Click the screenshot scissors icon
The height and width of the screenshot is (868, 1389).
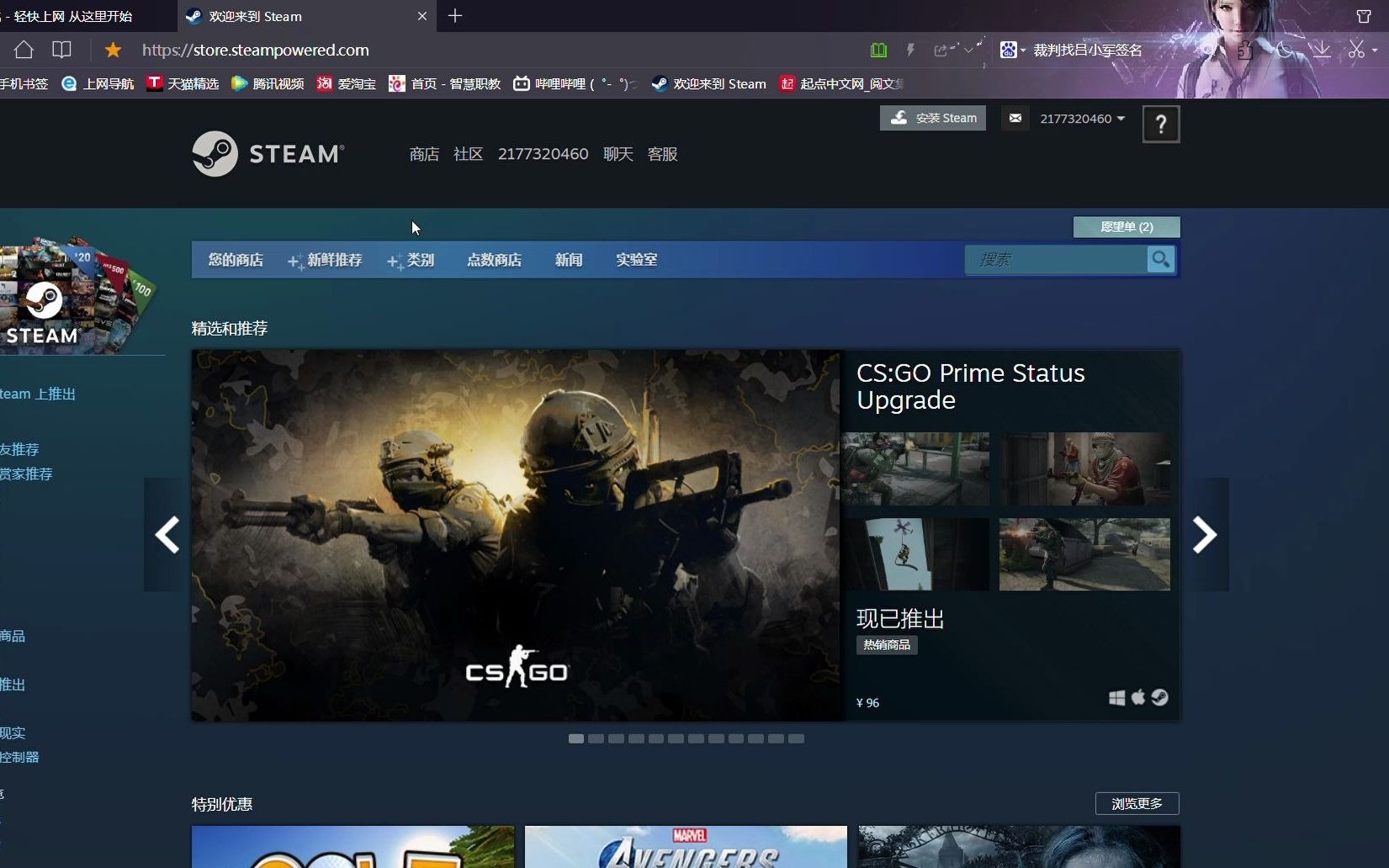tap(1356, 50)
